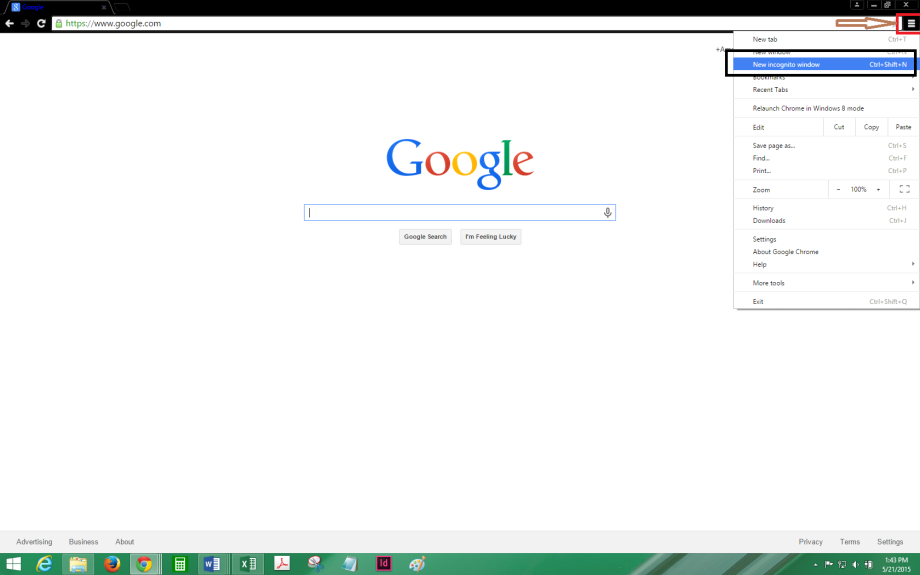The image size is (920, 575).
Task: Click the fullscreen icon in Zoom row
Action: 905,189
